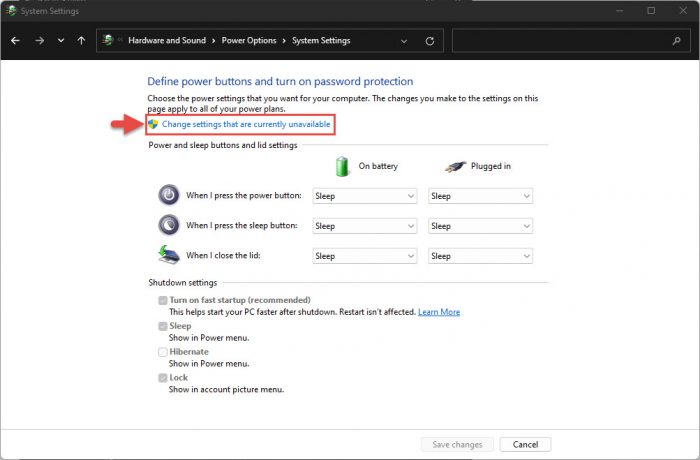Open recent locations dropdown chevron
Viewport: 700px width, 460px height.
pyautogui.click(x=61, y=41)
